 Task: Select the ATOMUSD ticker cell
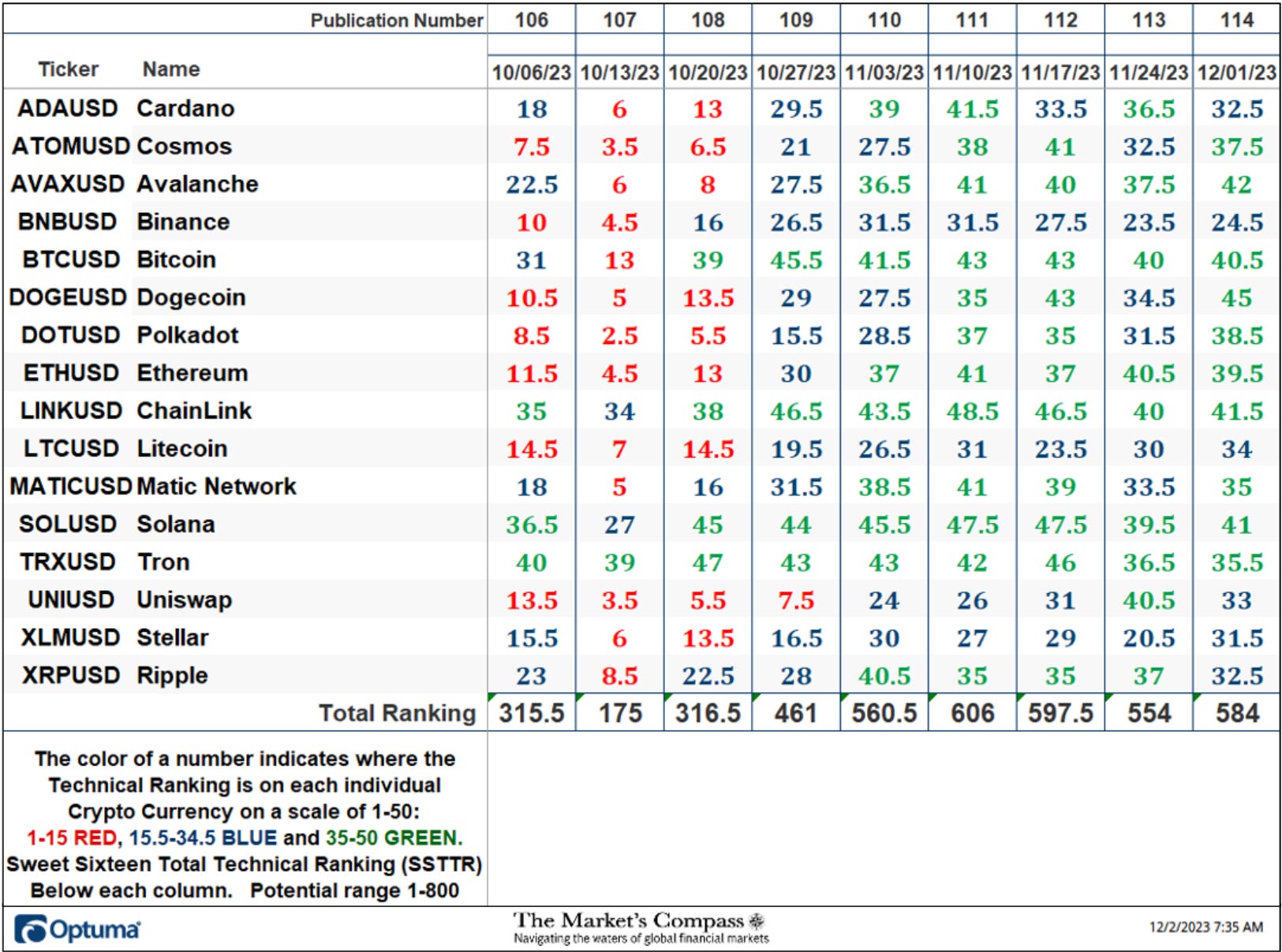pyautogui.click(x=70, y=146)
